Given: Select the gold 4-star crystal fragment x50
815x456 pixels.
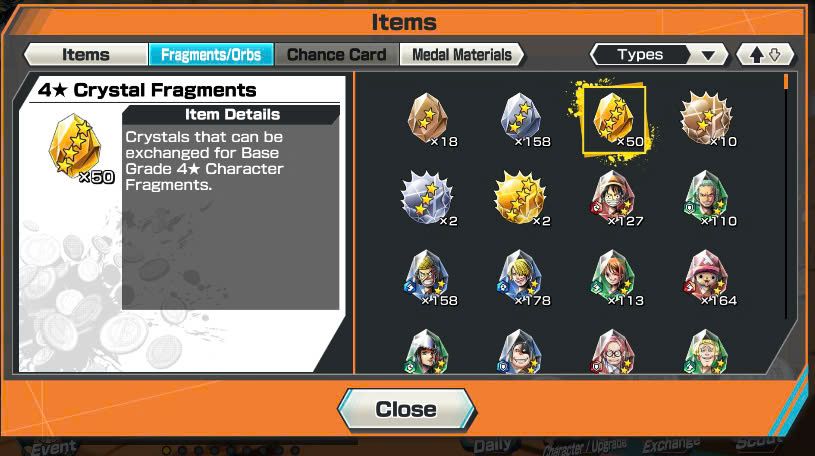Looking at the screenshot, I should point(614,120).
